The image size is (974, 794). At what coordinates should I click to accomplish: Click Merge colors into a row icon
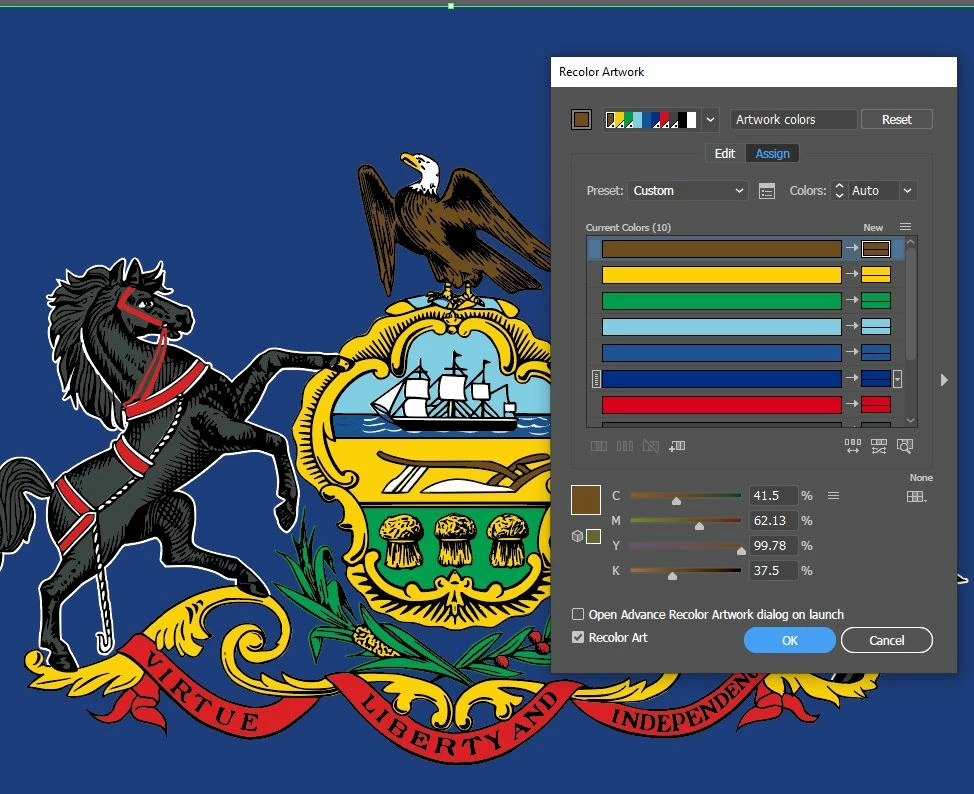(599, 446)
